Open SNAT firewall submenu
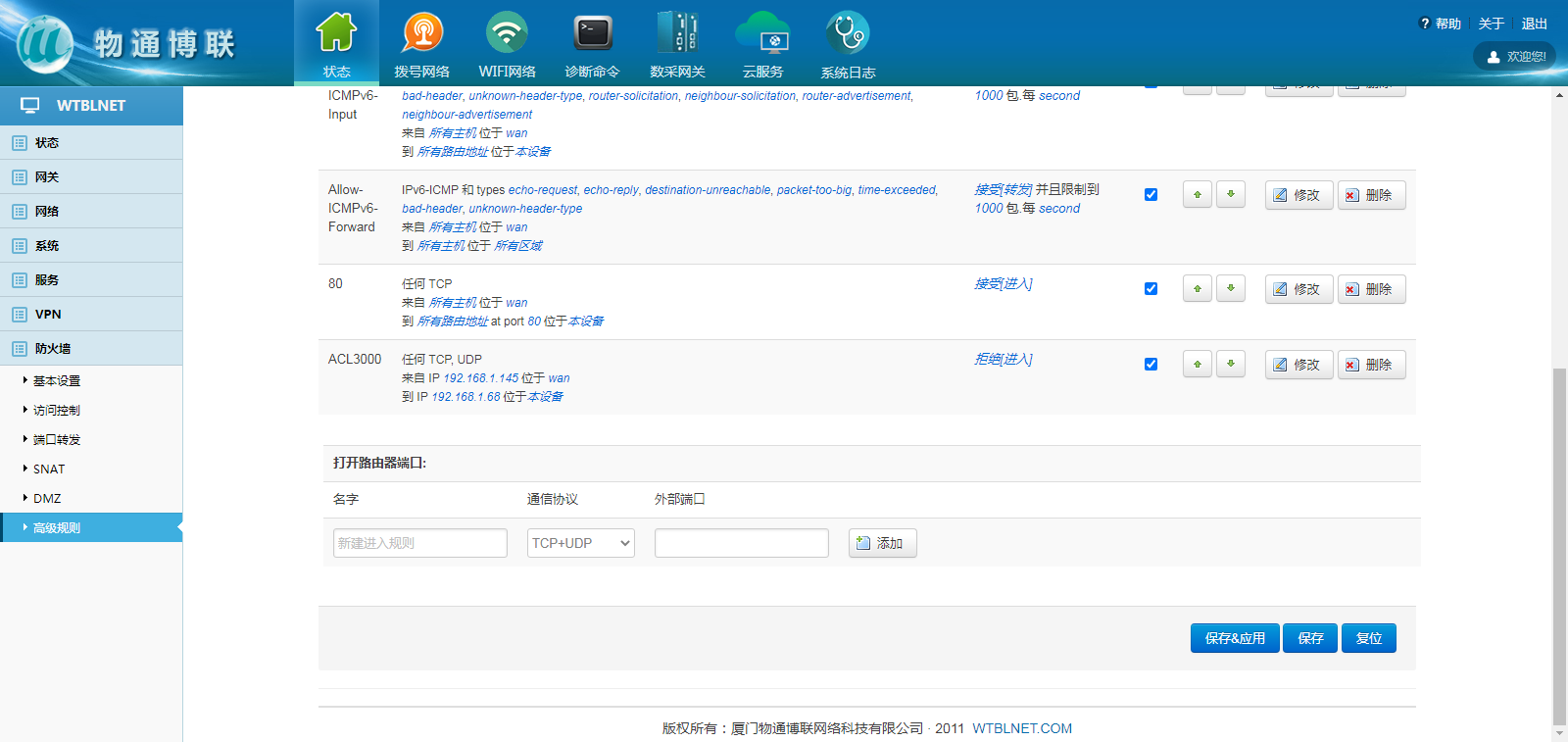The image size is (1568, 742). point(49,470)
